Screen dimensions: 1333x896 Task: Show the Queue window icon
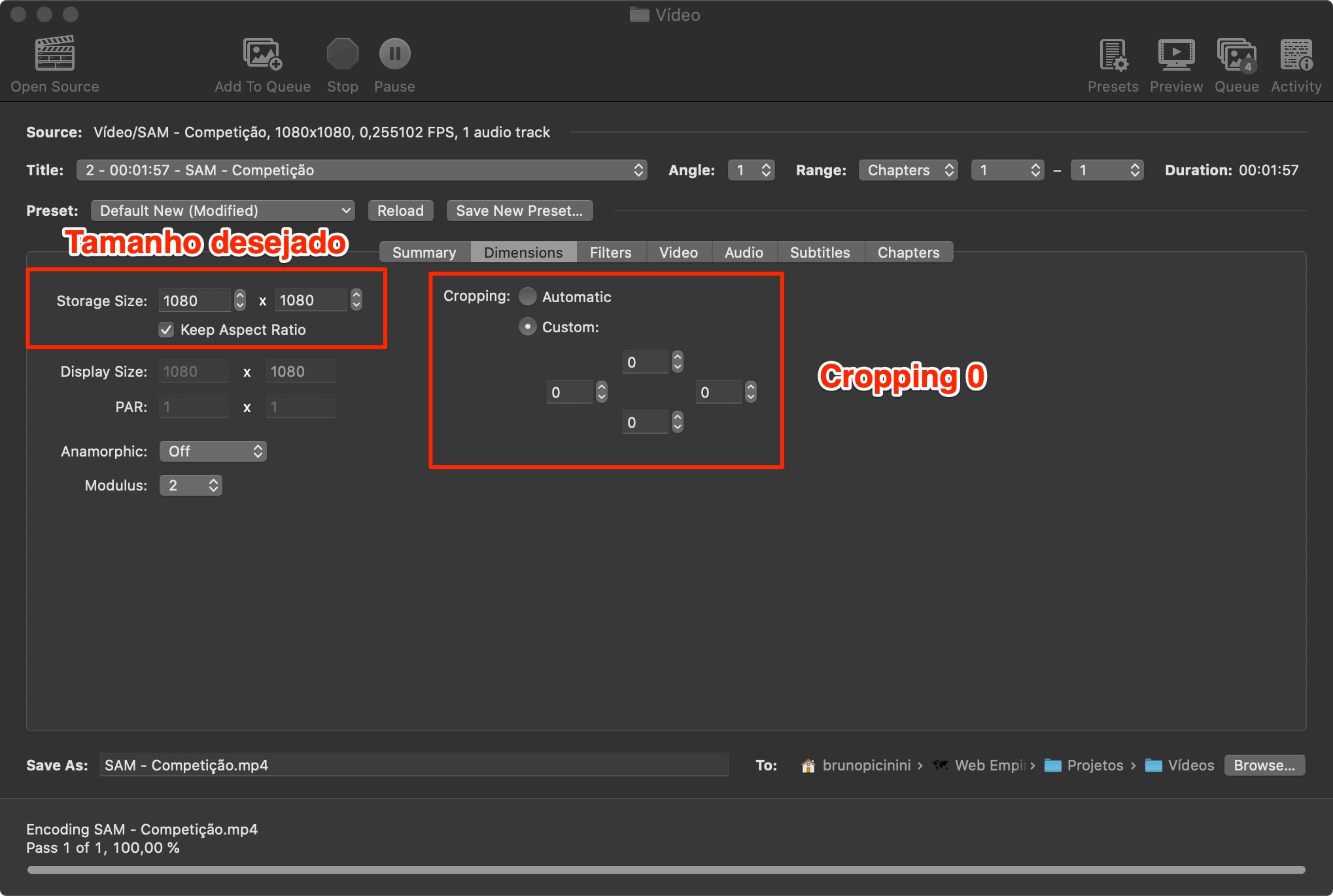click(1236, 55)
